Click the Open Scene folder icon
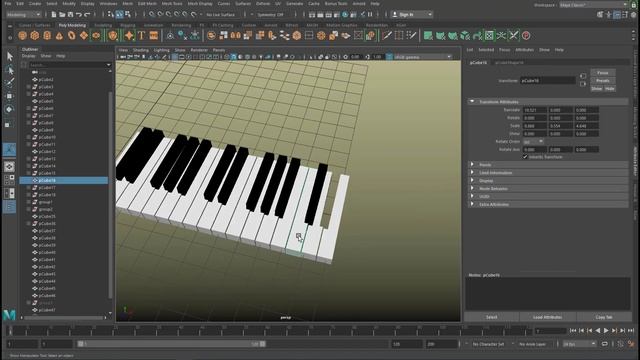The image size is (640, 360). click(x=62, y=15)
